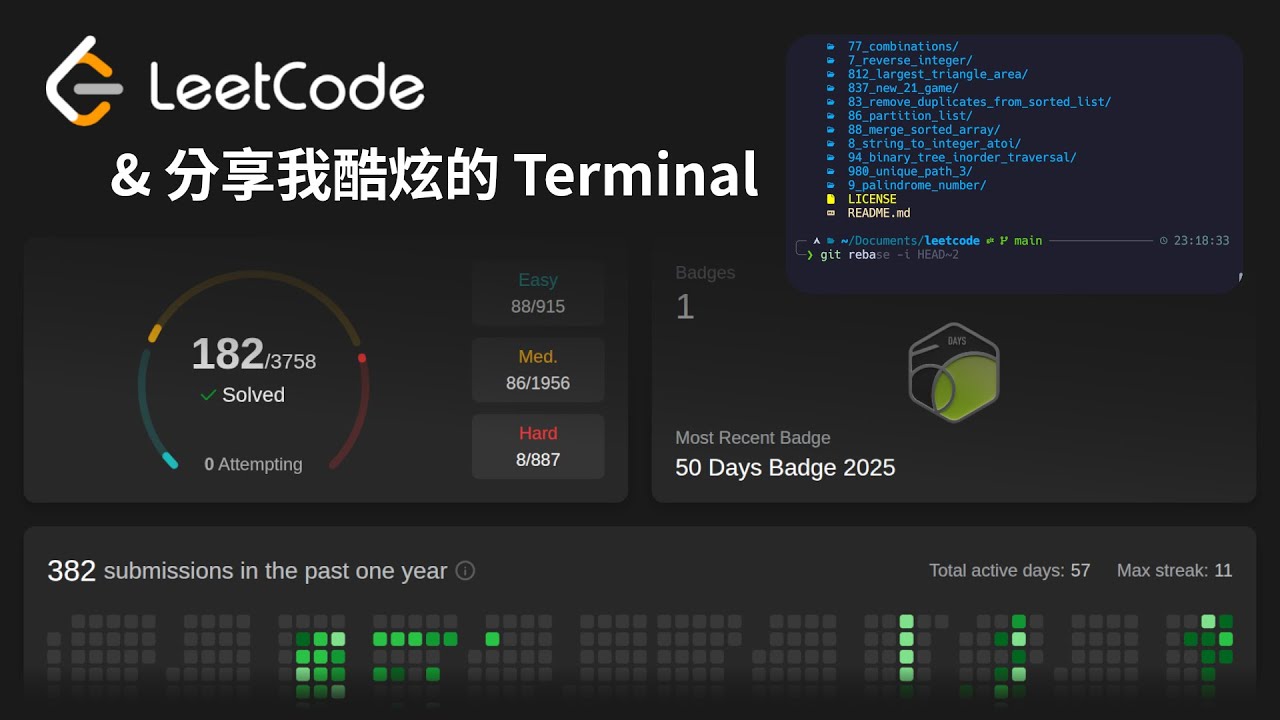This screenshot has width=1280, height=720.
Task: Click folder icon beside 812_largest_triangle_area/
Action: pyautogui.click(x=831, y=75)
